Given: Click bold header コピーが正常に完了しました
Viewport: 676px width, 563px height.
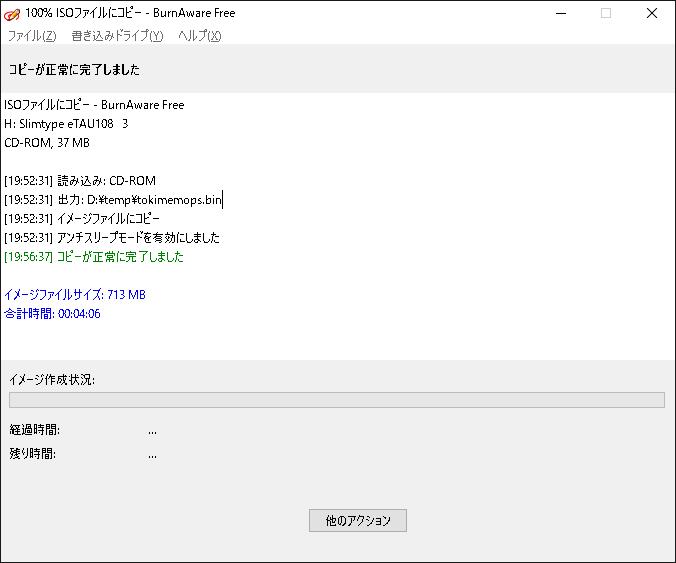Looking at the screenshot, I should click(x=74, y=69).
